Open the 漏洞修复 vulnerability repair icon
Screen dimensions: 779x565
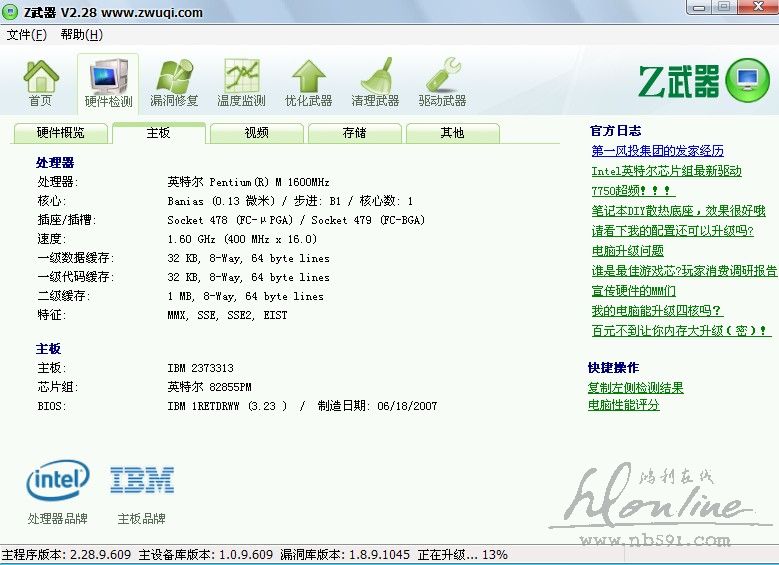pos(174,83)
